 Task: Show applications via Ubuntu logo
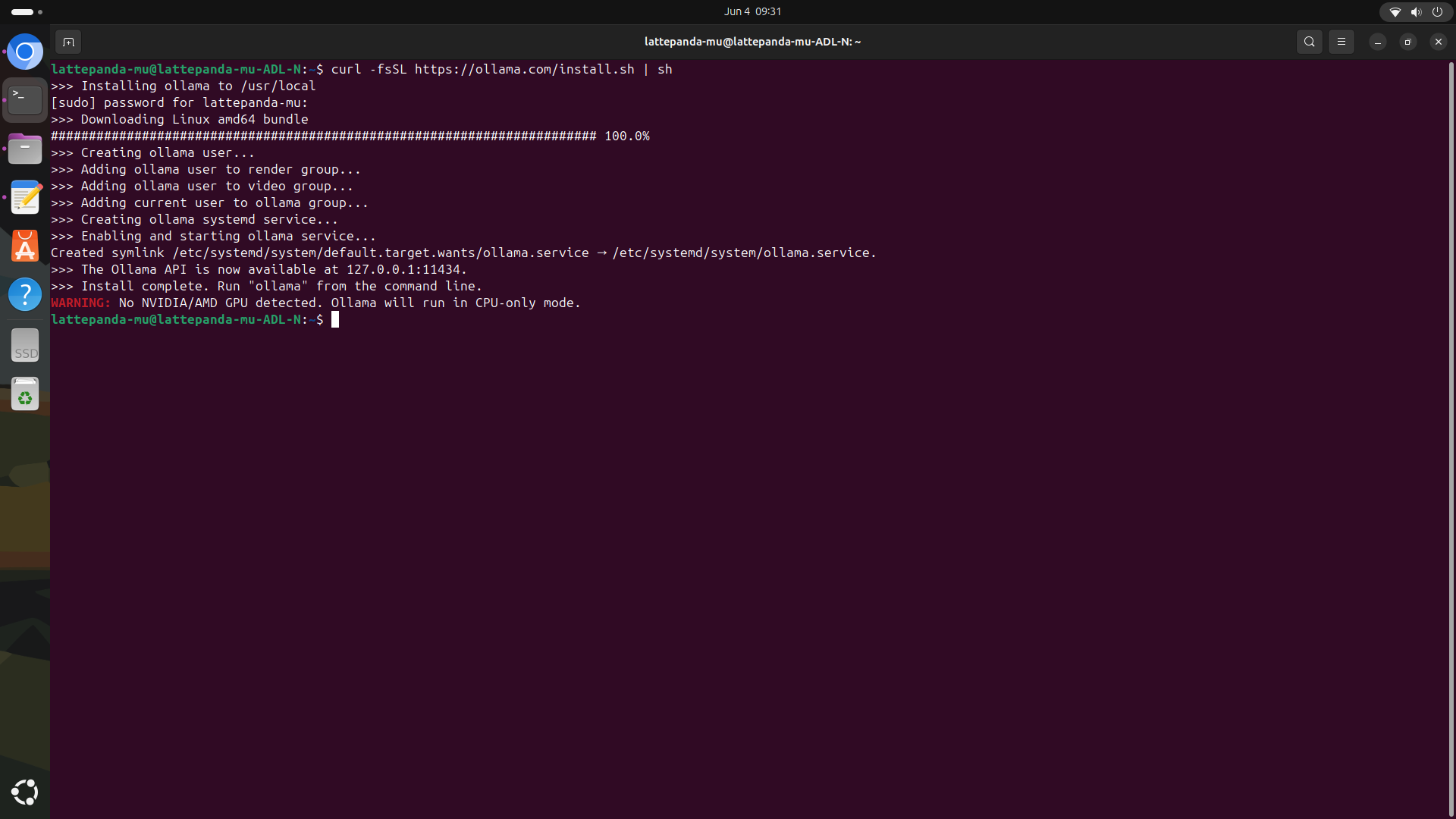25,792
